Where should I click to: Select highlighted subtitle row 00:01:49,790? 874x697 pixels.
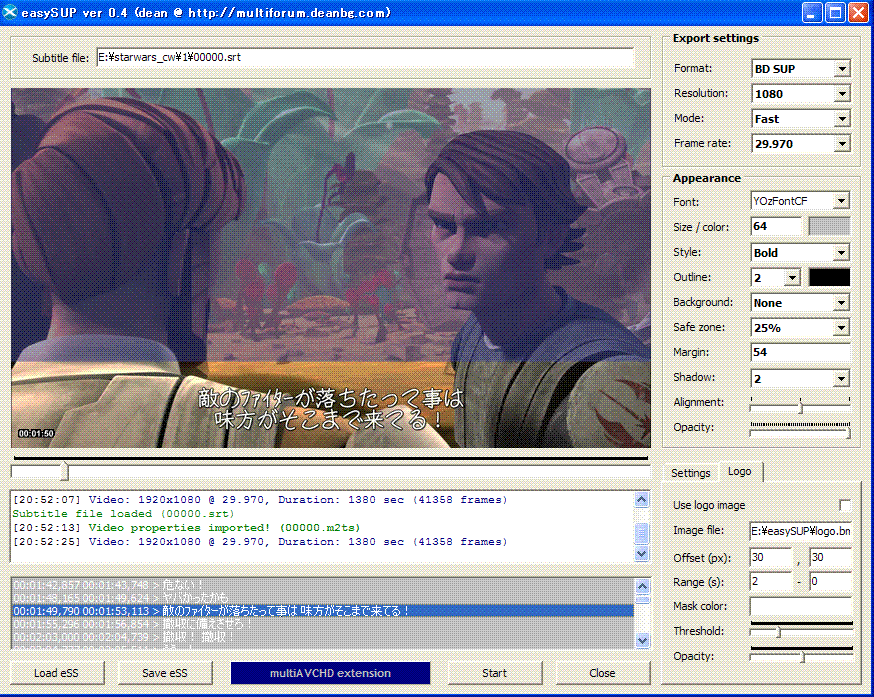click(x=323, y=611)
